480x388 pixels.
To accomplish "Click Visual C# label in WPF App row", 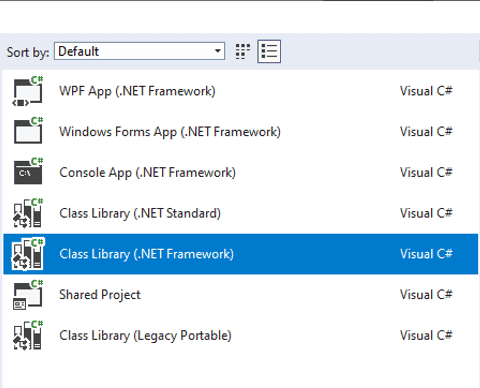I will [426, 91].
